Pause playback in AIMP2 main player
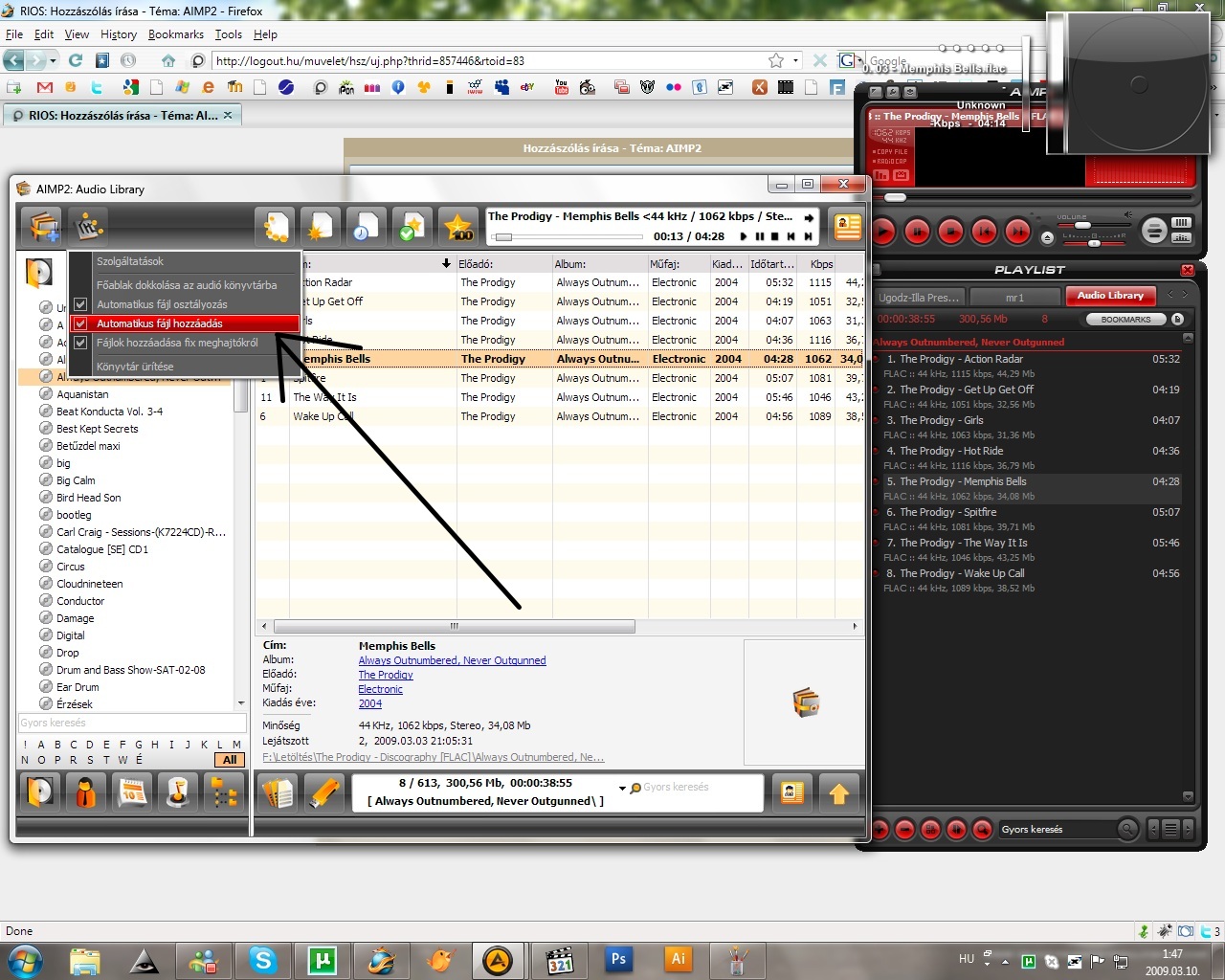1225x980 pixels. [917, 232]
